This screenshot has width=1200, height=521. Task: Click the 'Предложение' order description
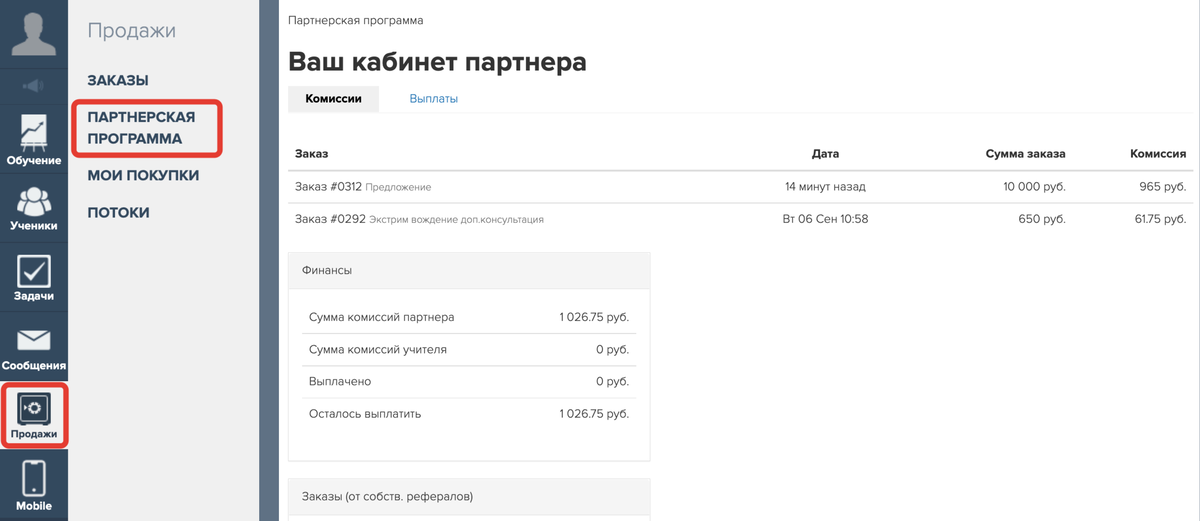click(398, 187)
